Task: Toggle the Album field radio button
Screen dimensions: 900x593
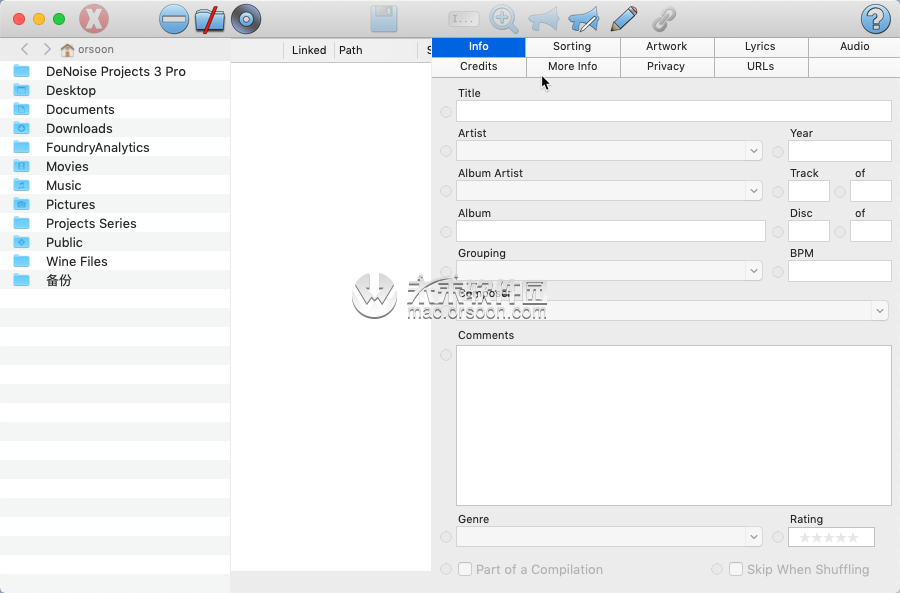Action: point(446,232)
